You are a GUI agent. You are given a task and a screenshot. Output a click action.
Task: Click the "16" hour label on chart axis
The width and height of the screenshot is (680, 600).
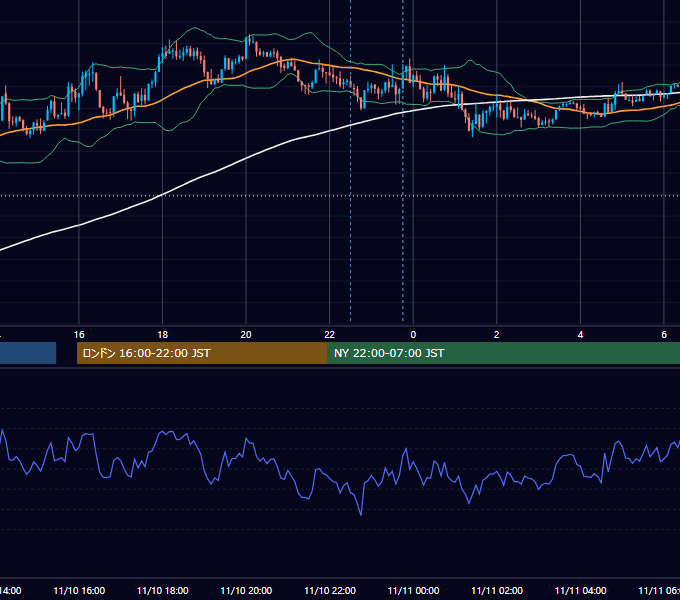click(79, 335)
